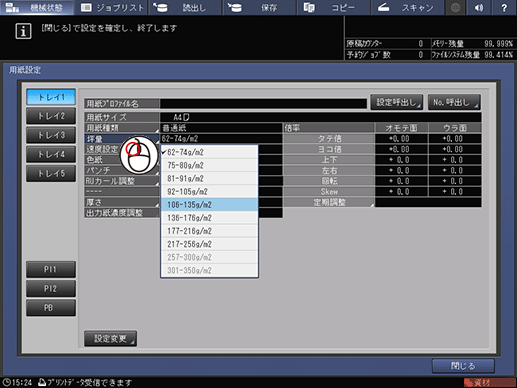Select the PI2 tray button

click(51, 288)
